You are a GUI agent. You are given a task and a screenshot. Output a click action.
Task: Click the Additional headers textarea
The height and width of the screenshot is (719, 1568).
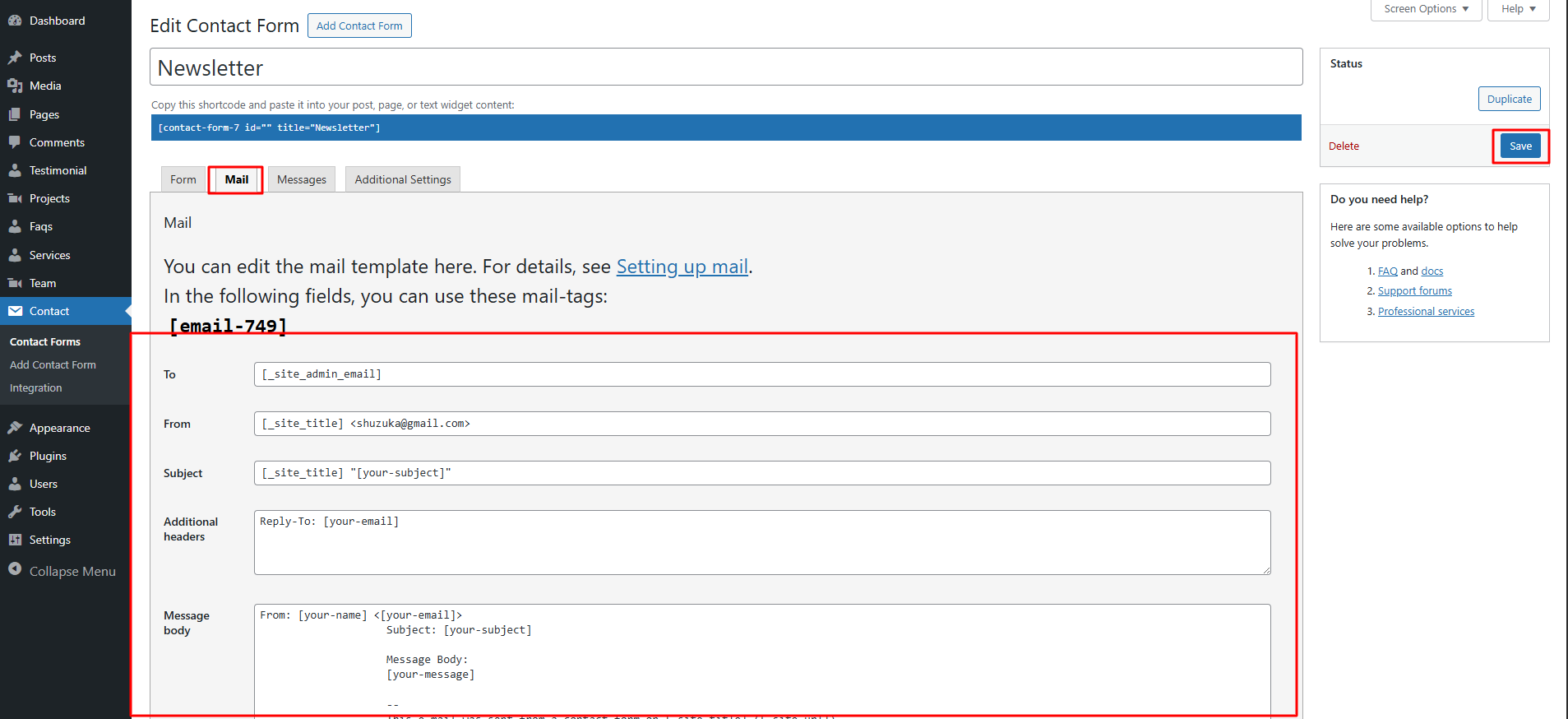pyautogui.click(x=762, y=542)
